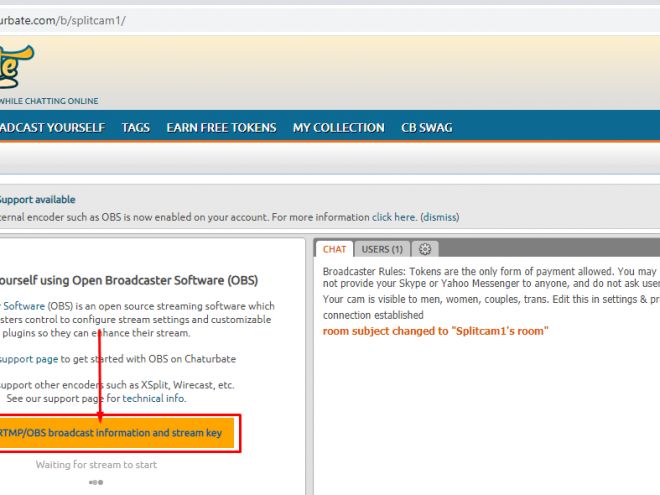Viewport: 660px width, 495px height.
Task: Click 'room subject changed to' chat message
Action: (x=436, y=331)
